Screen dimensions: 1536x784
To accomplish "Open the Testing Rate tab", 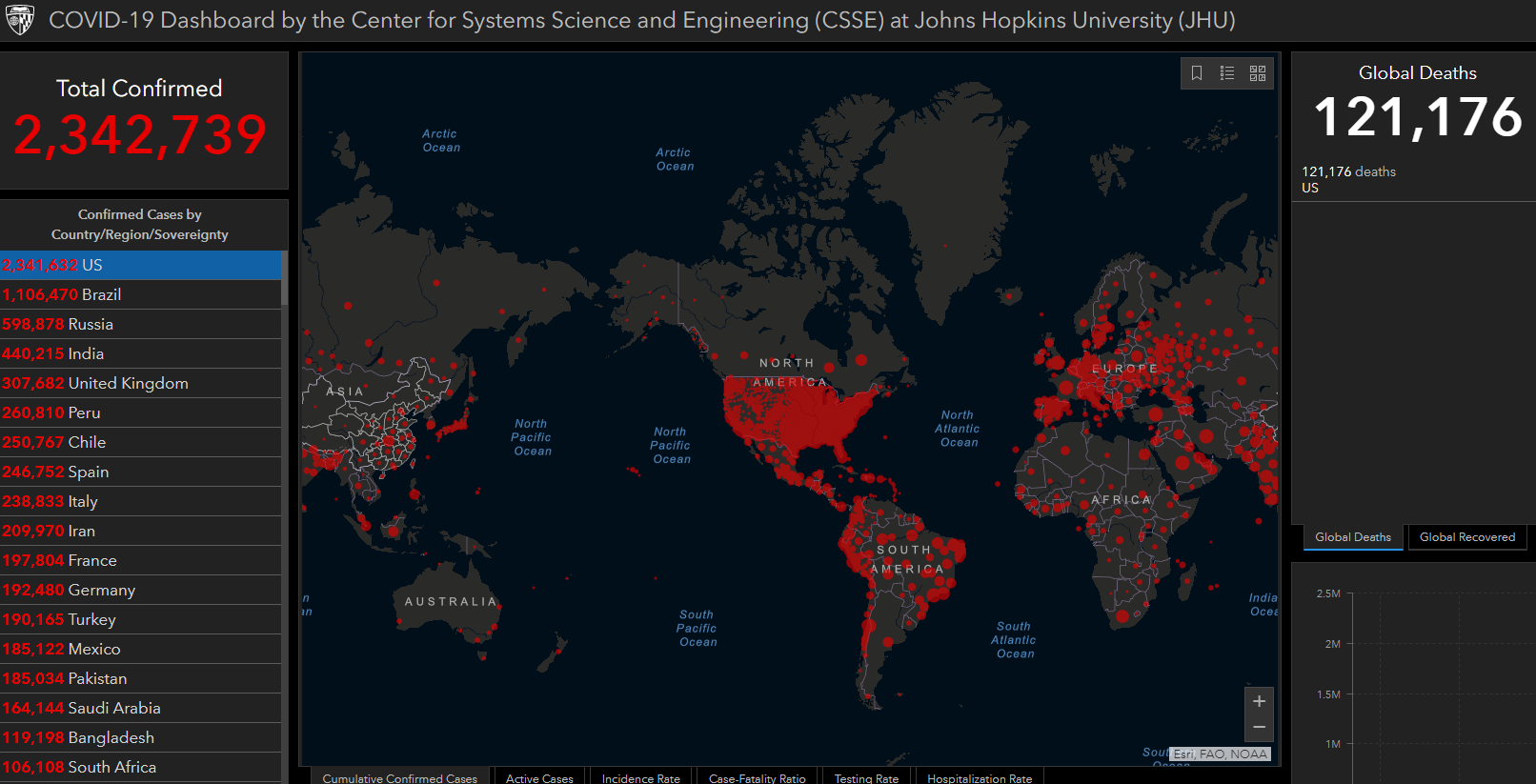I will click(x=866, y=777).
